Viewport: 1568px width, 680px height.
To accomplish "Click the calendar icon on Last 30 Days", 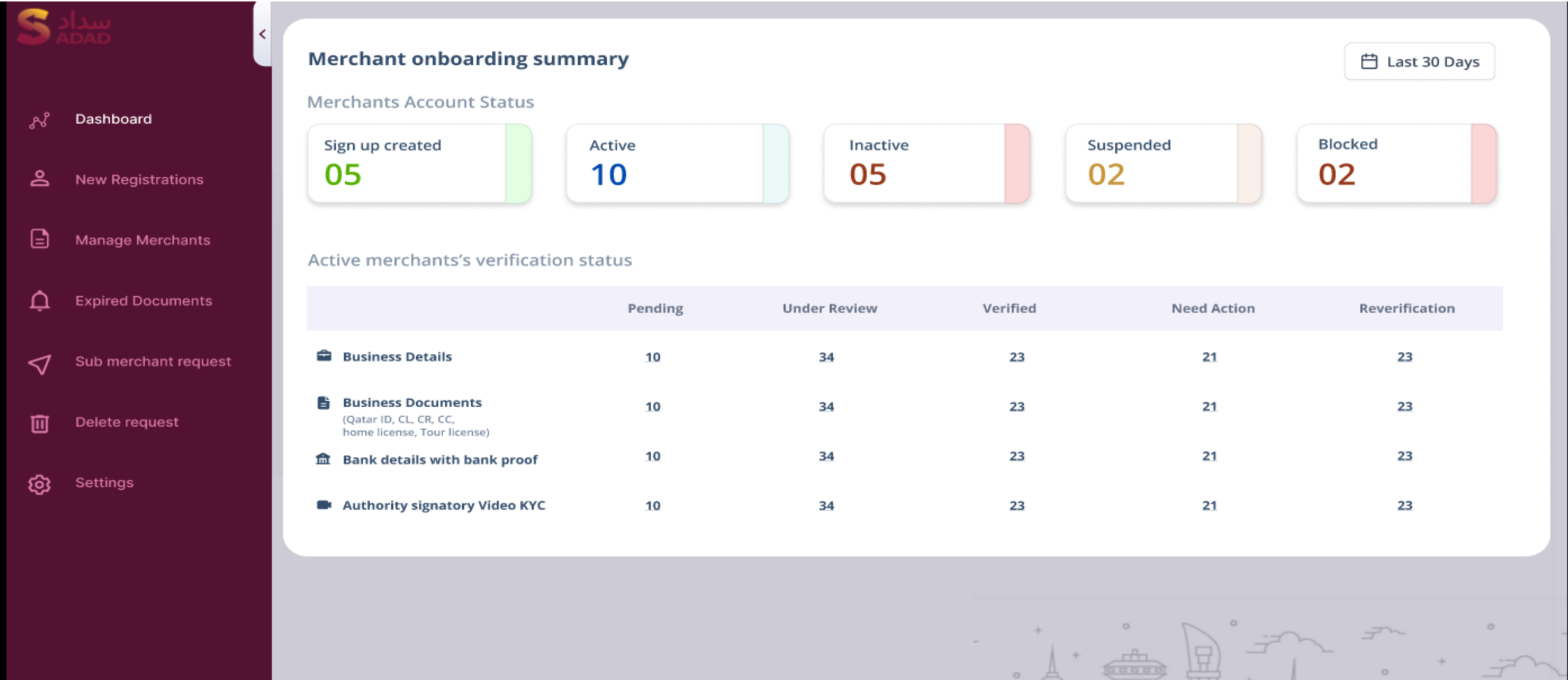I will coord(1370,61).
